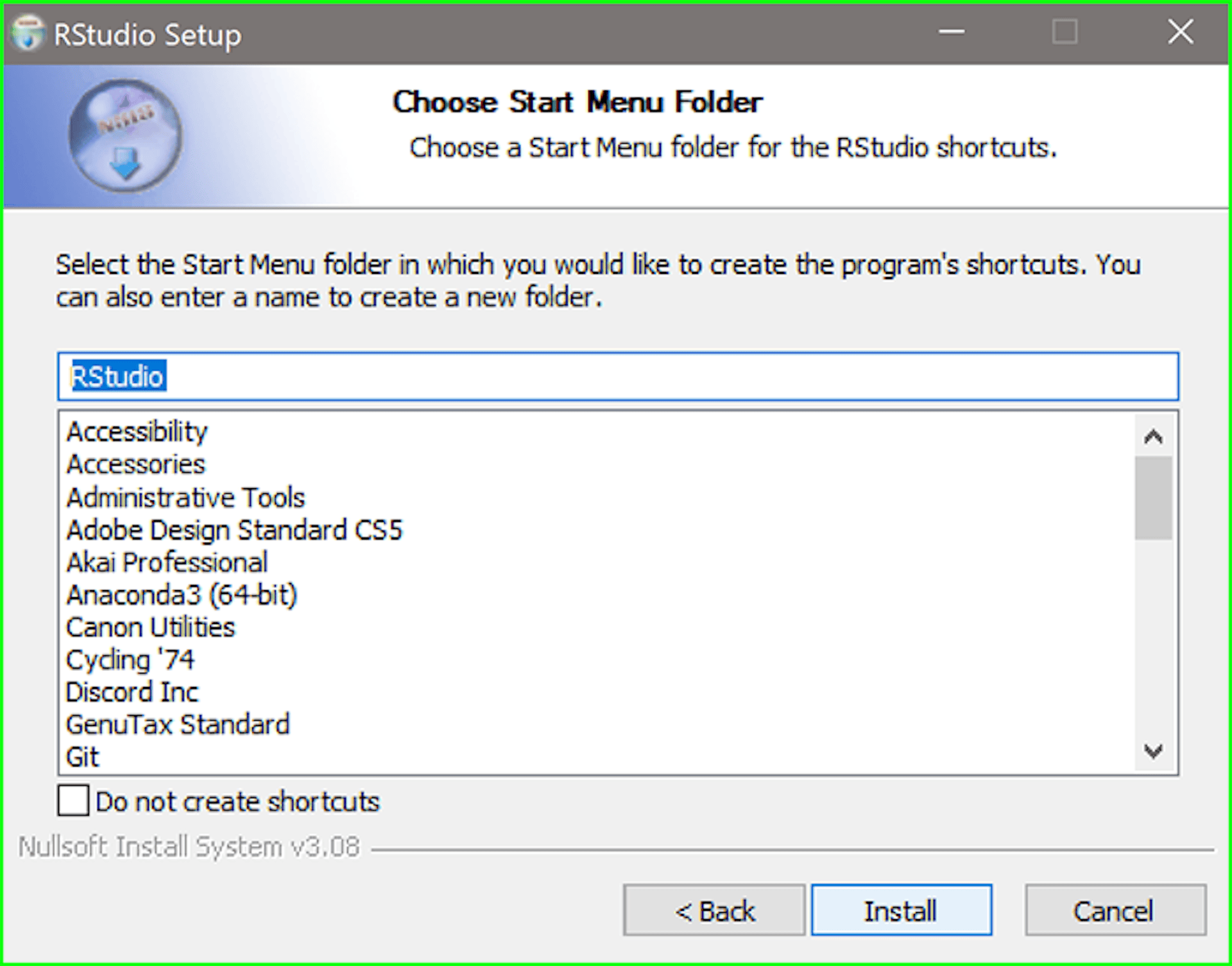The height and width of the screenshot is (966, 1232).
Task: Select the Accessibility folder
Action: click(x=136, y=431)
